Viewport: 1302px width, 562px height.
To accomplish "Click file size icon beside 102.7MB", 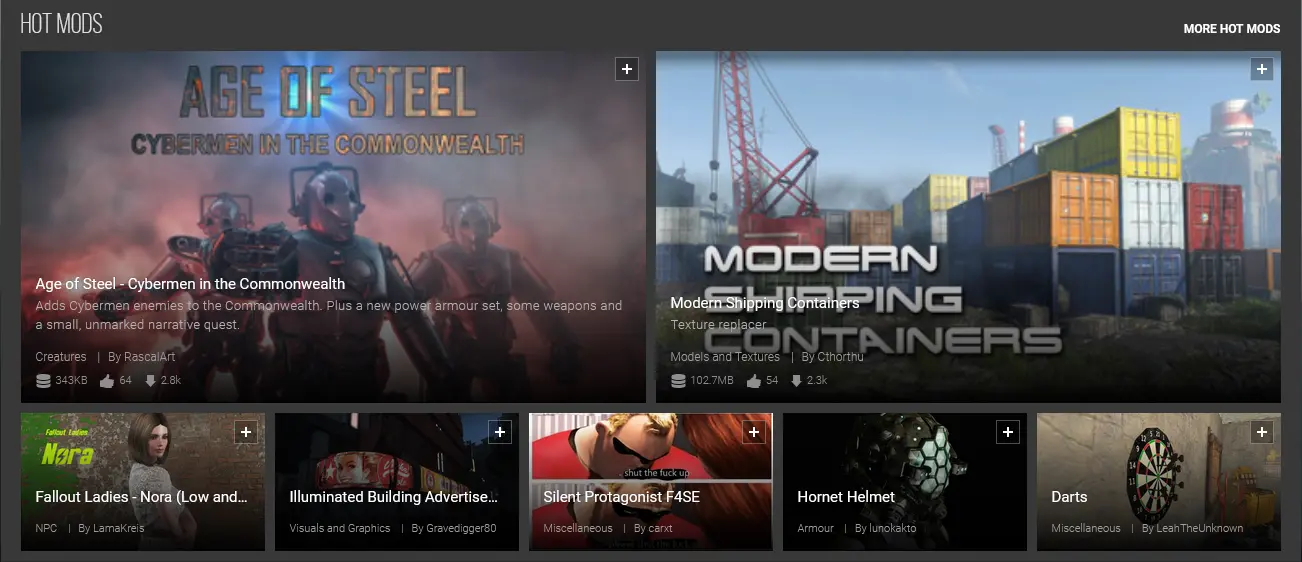I will tap(678, 381).
